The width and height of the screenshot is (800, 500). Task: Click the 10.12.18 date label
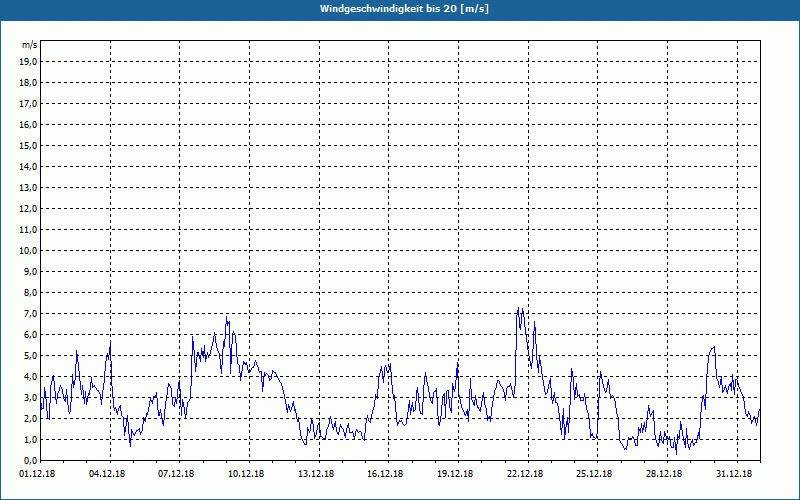click(x=246, y=473)
